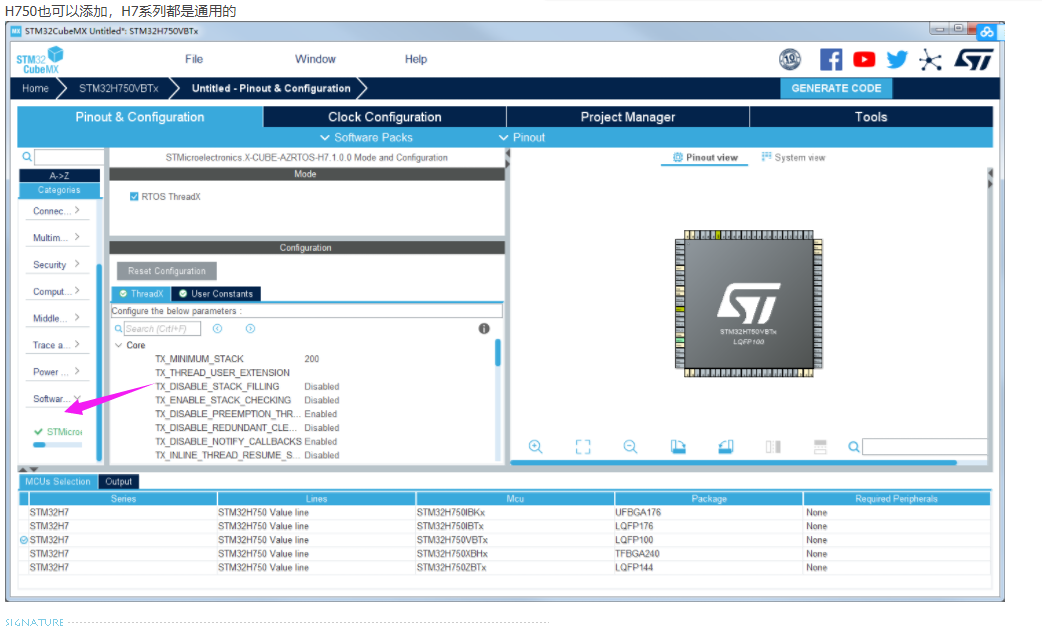The width and height of the screenshot is (1042, 636).
Task: Expand the Power category
Action: (x=56, y=372)
